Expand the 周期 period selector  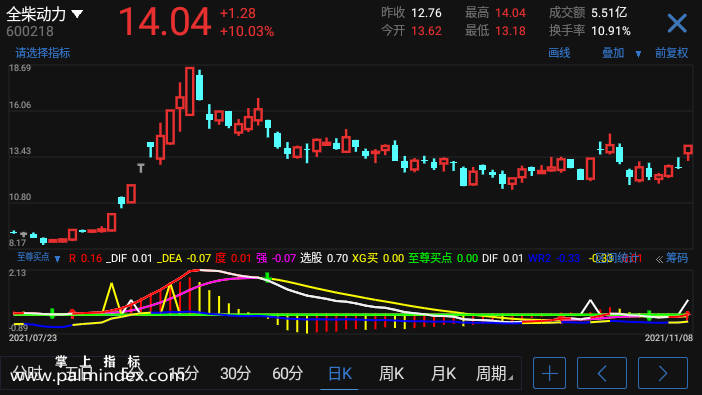click(494, 374)
